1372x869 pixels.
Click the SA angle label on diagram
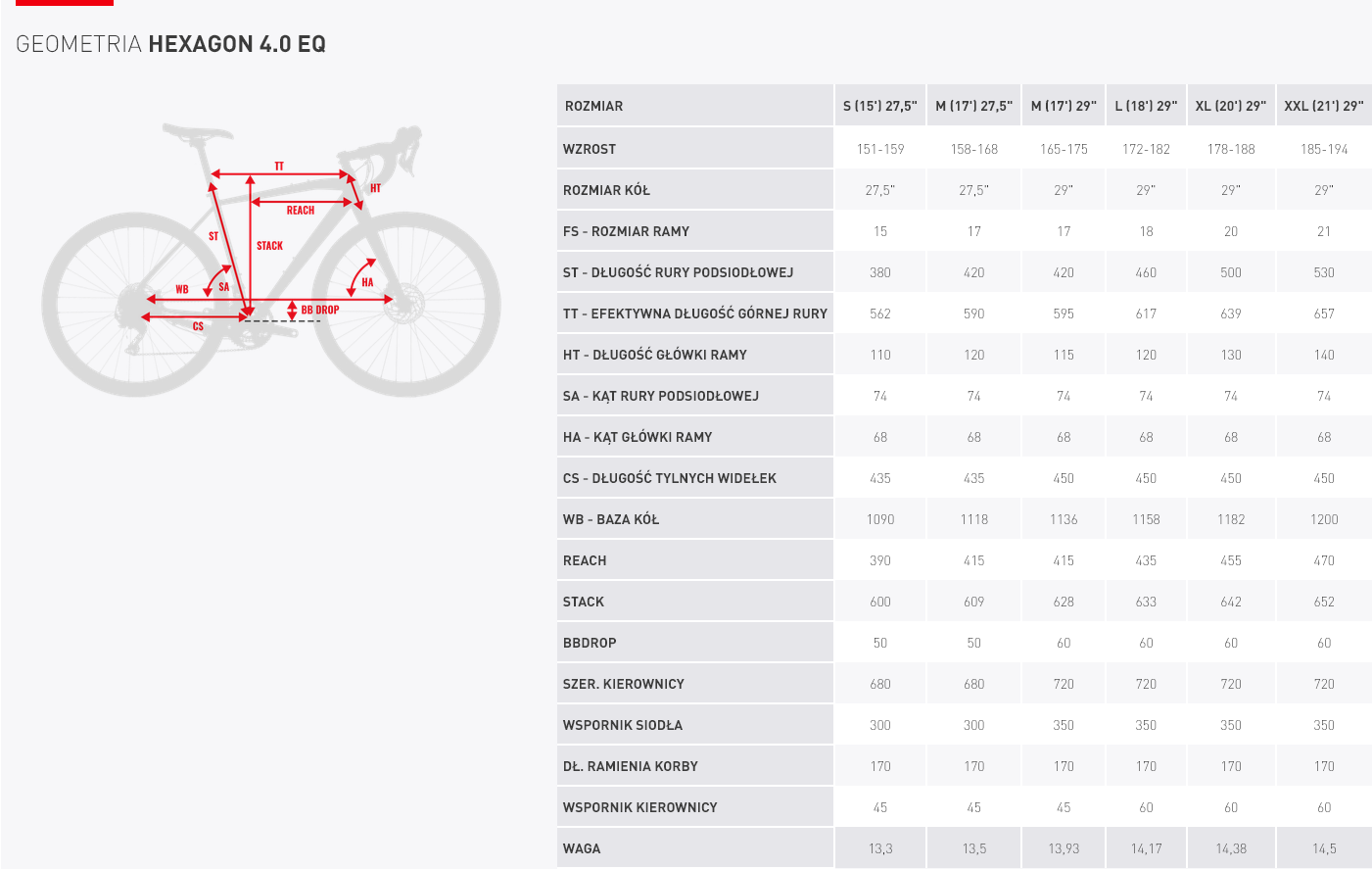click(x=224, y=287)
